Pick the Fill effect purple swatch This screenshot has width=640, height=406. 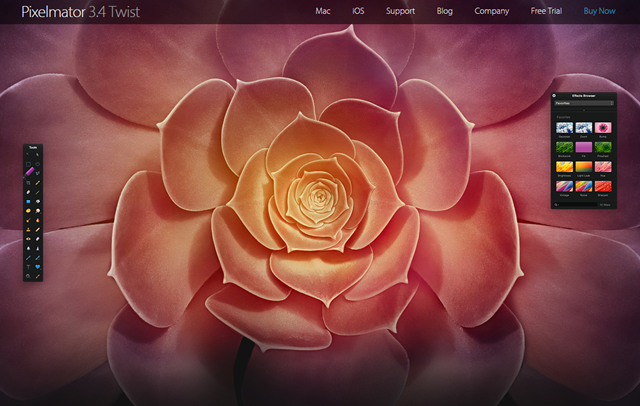pos(583,147)
